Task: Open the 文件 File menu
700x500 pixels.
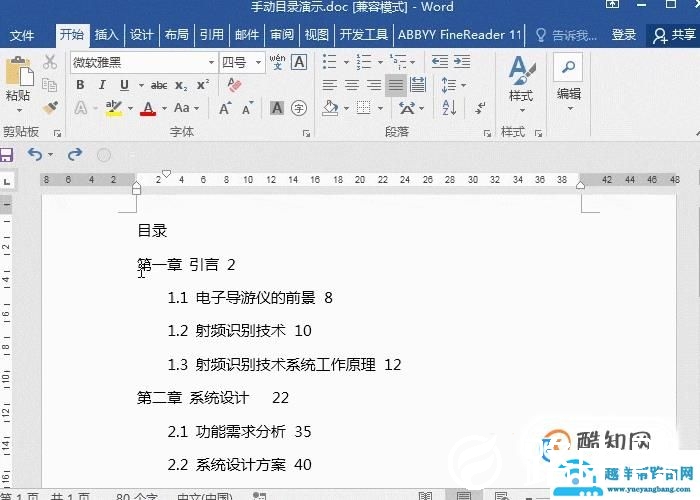Action: (x=22, y=35)
